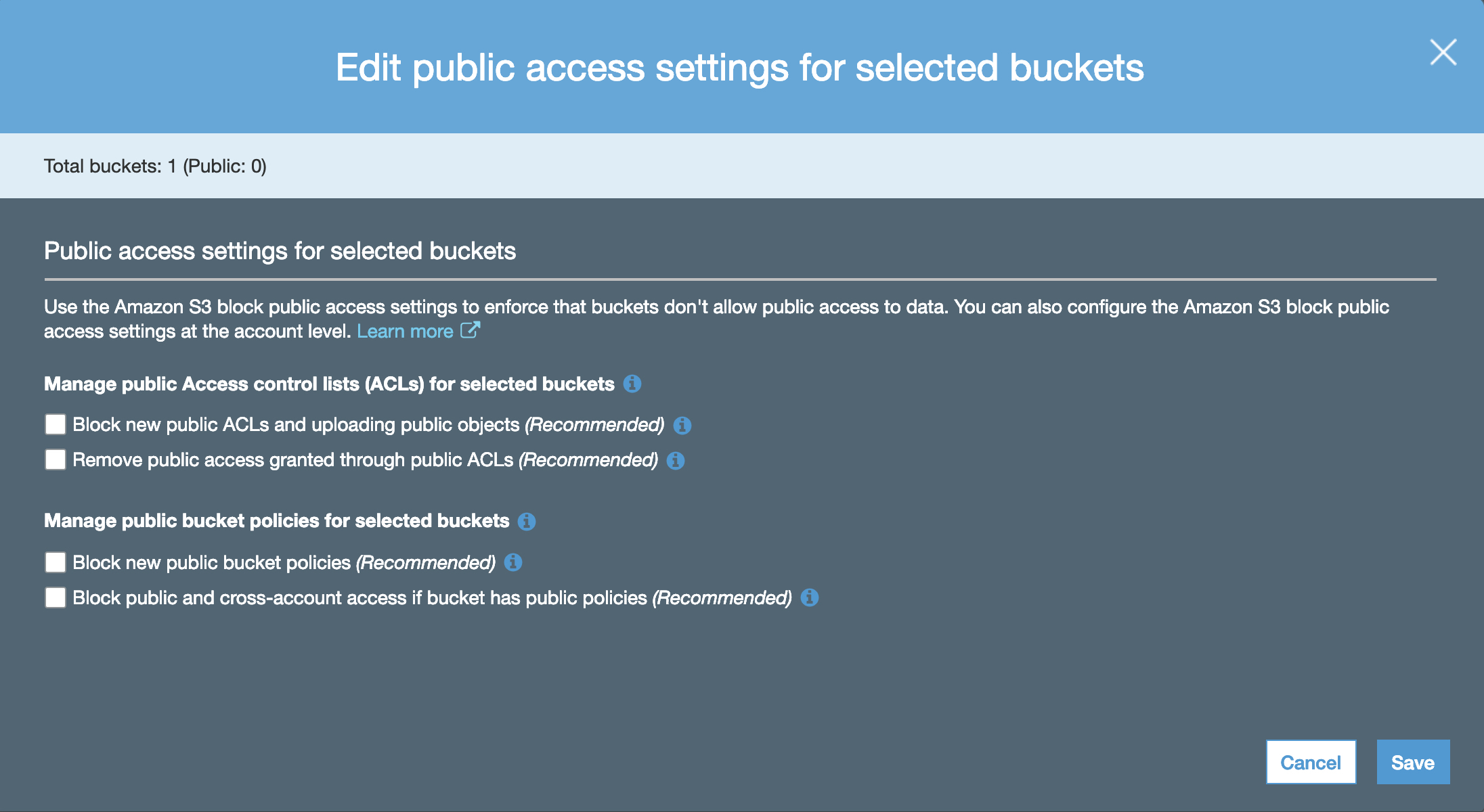Click the external link icon after Learn more

click(x=470, y=330)
